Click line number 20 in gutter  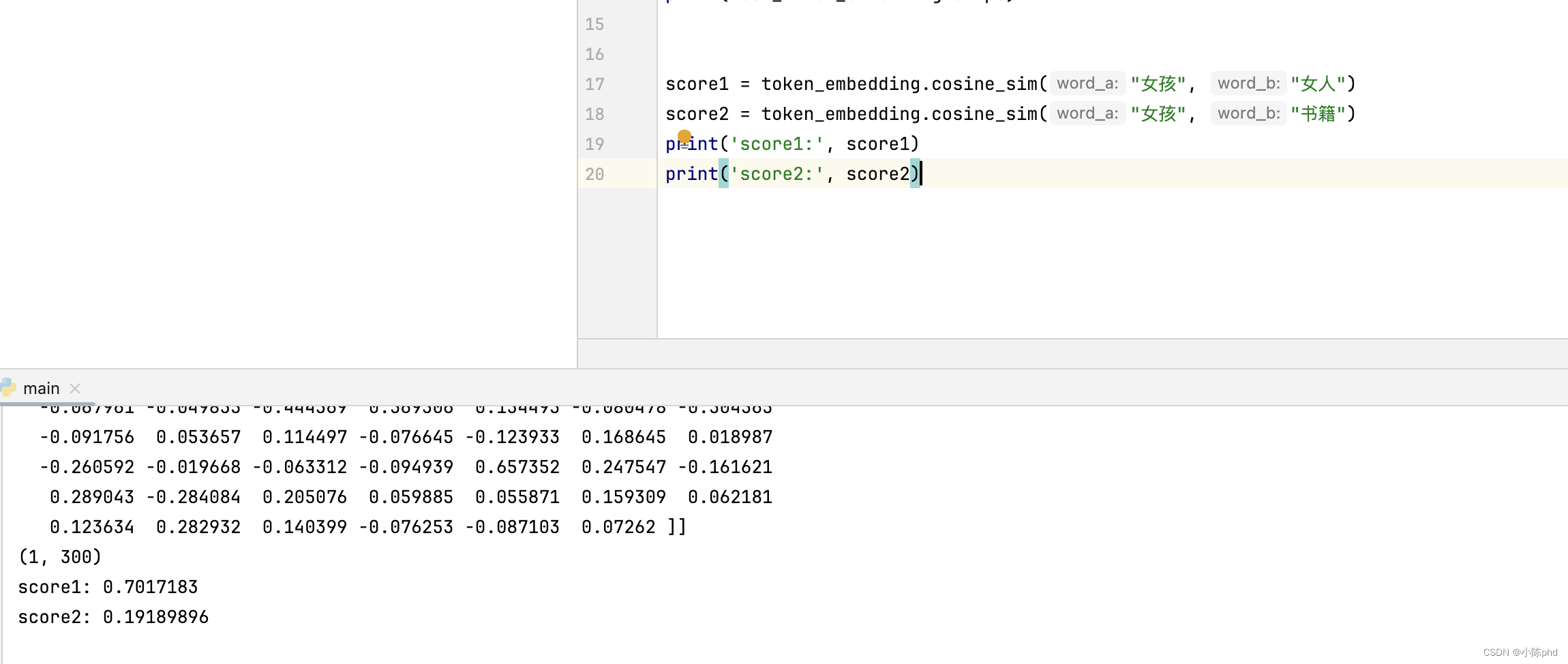tap(594, 175)
